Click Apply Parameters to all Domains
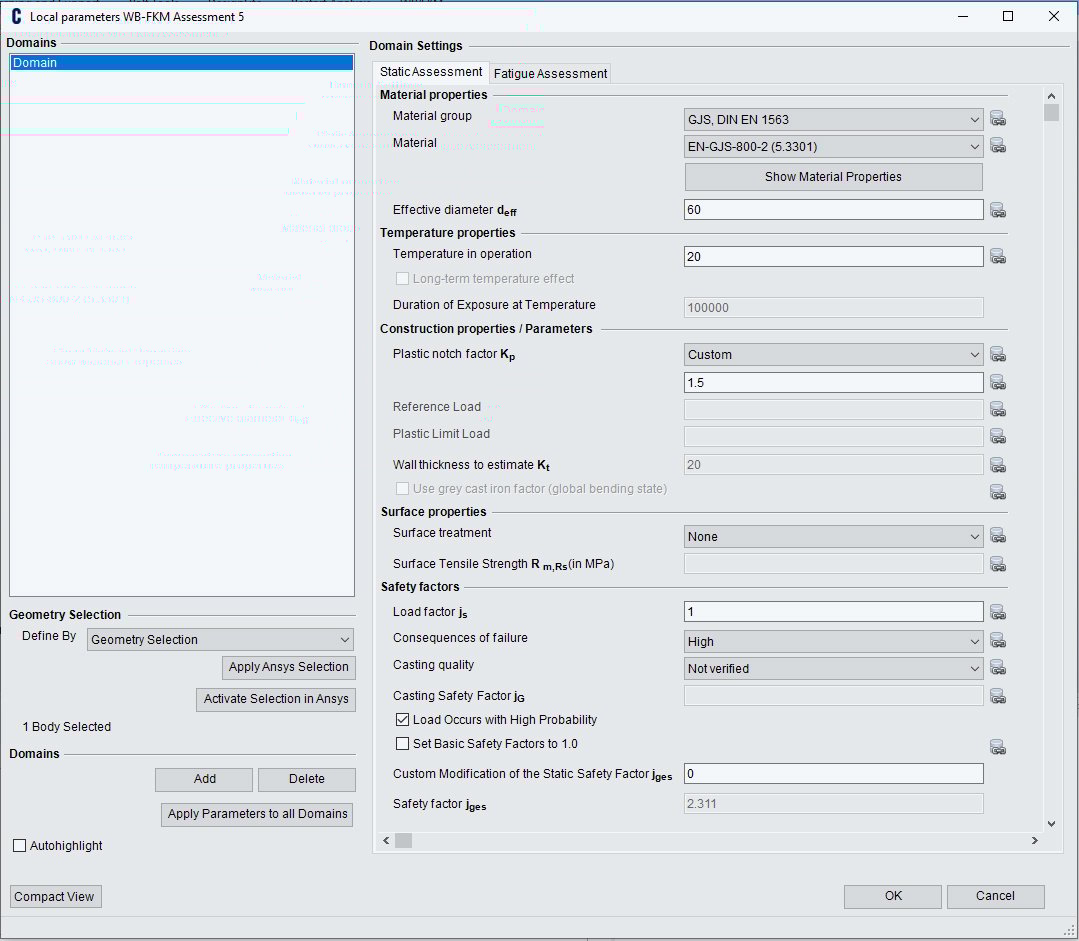Screen dimensions: 1079x941 click(x=256, y=814)
